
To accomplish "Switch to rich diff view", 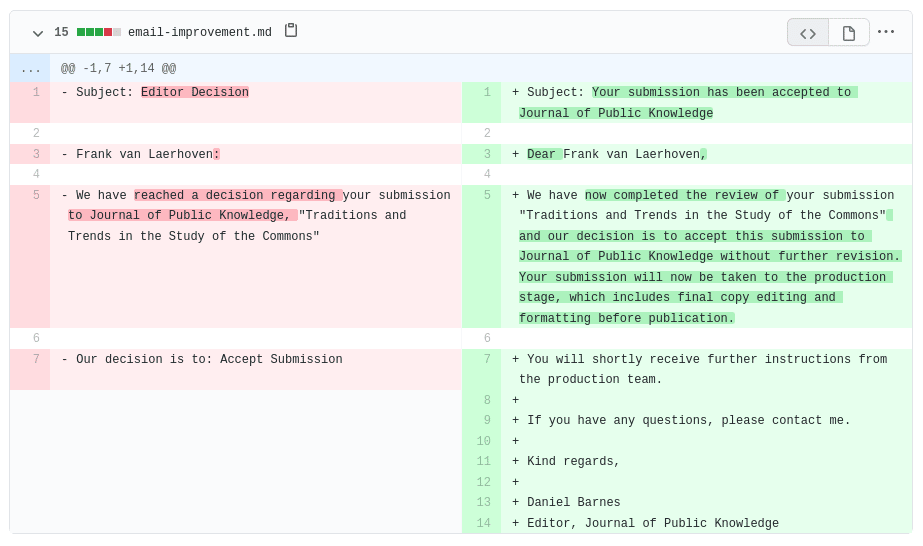I will (849, 33).
